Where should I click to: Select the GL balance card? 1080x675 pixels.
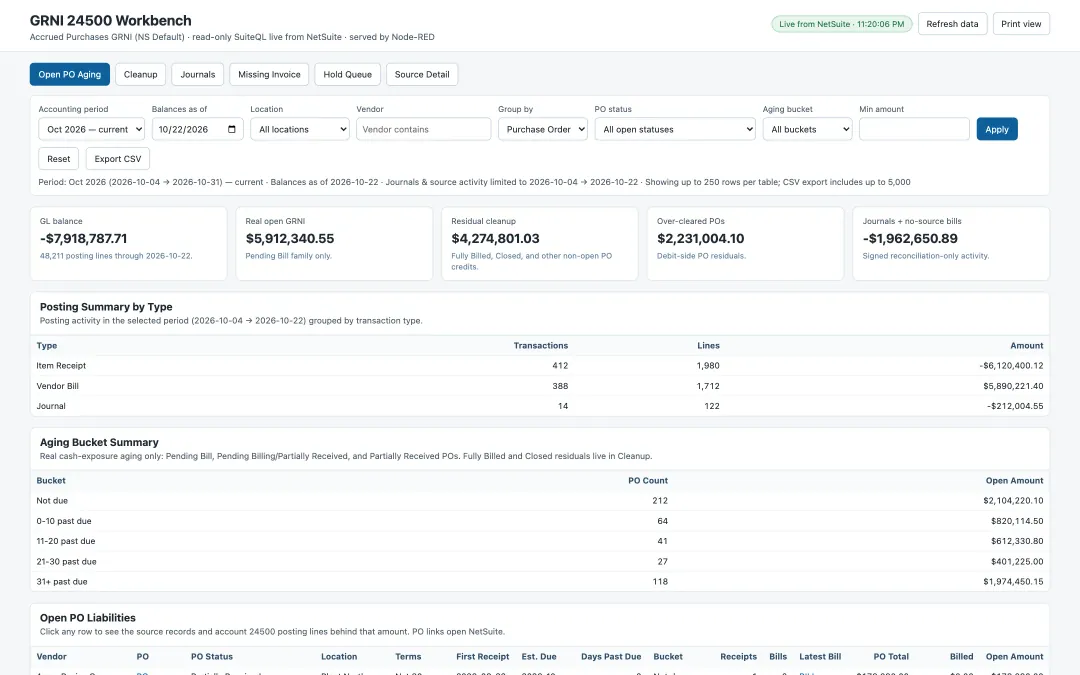pyautogui.click(x=128, y=244)
